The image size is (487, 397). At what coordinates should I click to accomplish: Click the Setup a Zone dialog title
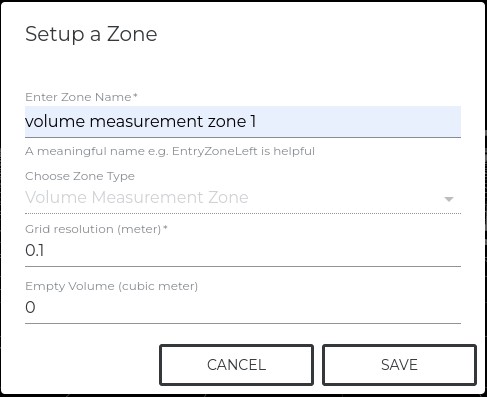coord(91,34)
